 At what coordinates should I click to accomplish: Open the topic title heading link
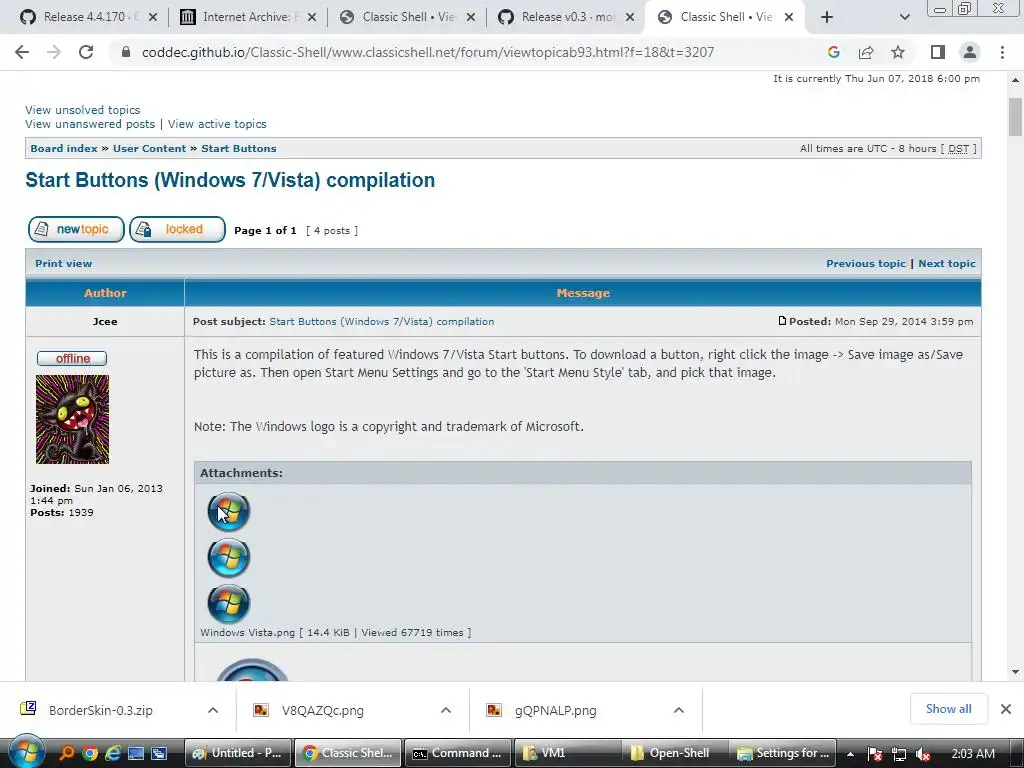click(x=230, y=180)
